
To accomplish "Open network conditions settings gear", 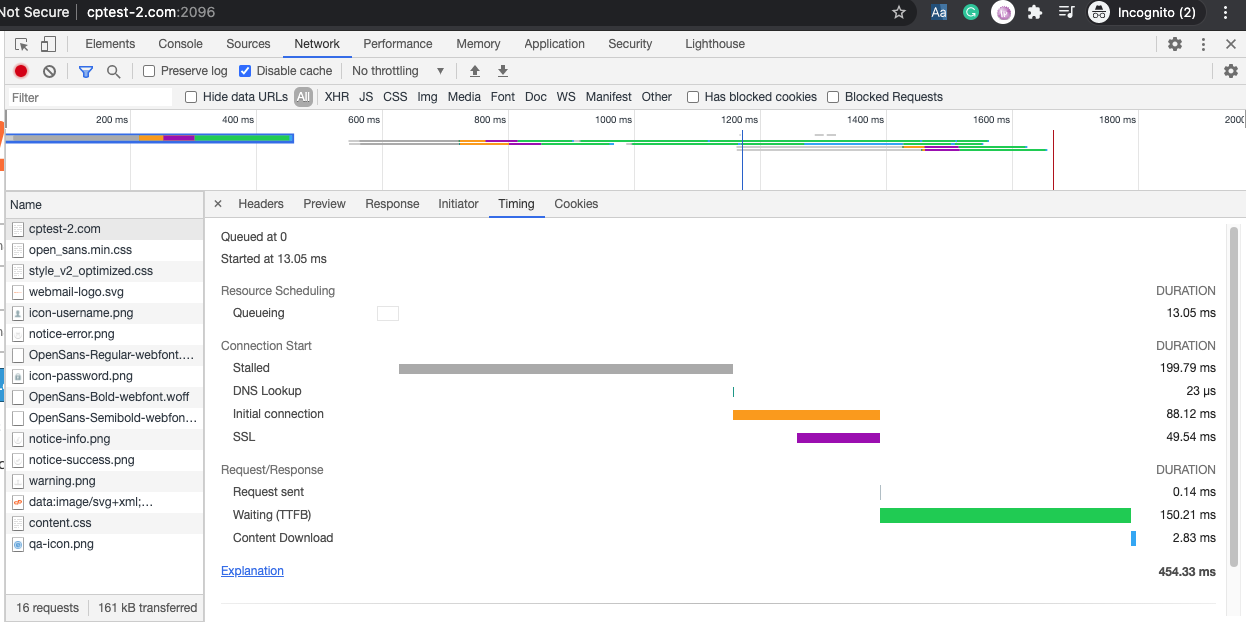I will 1231,71.
